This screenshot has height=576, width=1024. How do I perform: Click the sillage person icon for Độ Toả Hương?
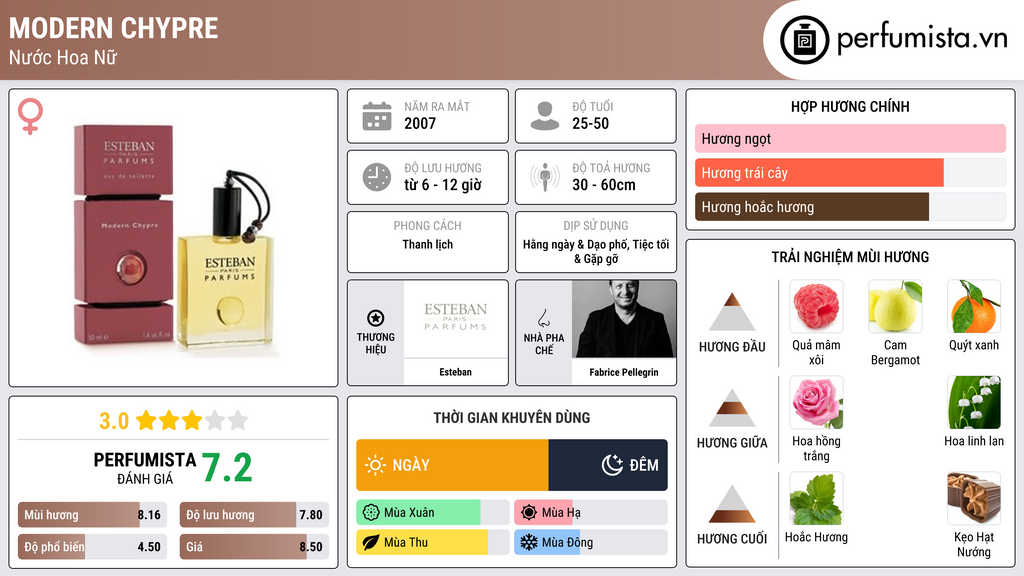click(x=545, y=177)
